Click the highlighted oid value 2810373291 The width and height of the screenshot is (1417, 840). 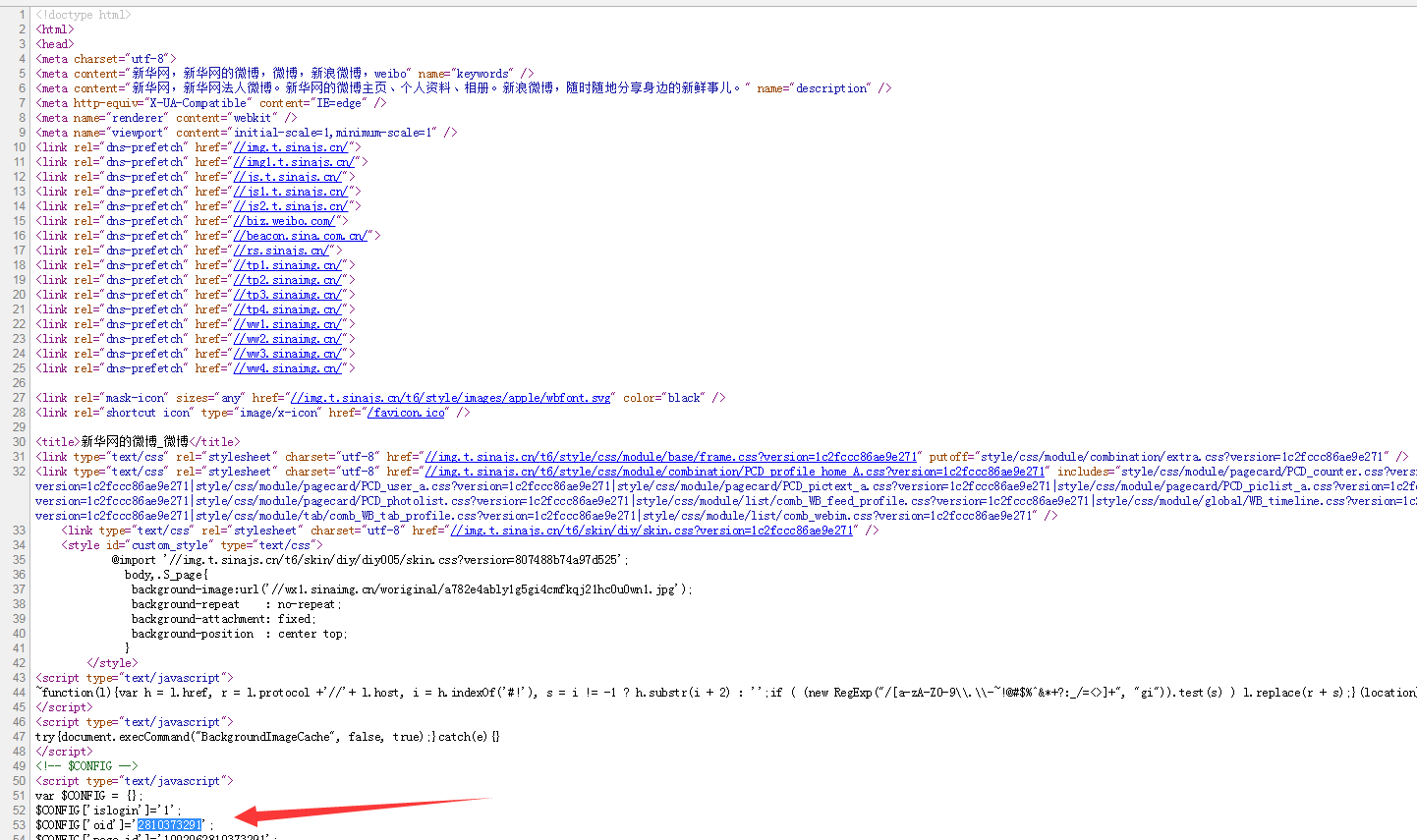169,825
